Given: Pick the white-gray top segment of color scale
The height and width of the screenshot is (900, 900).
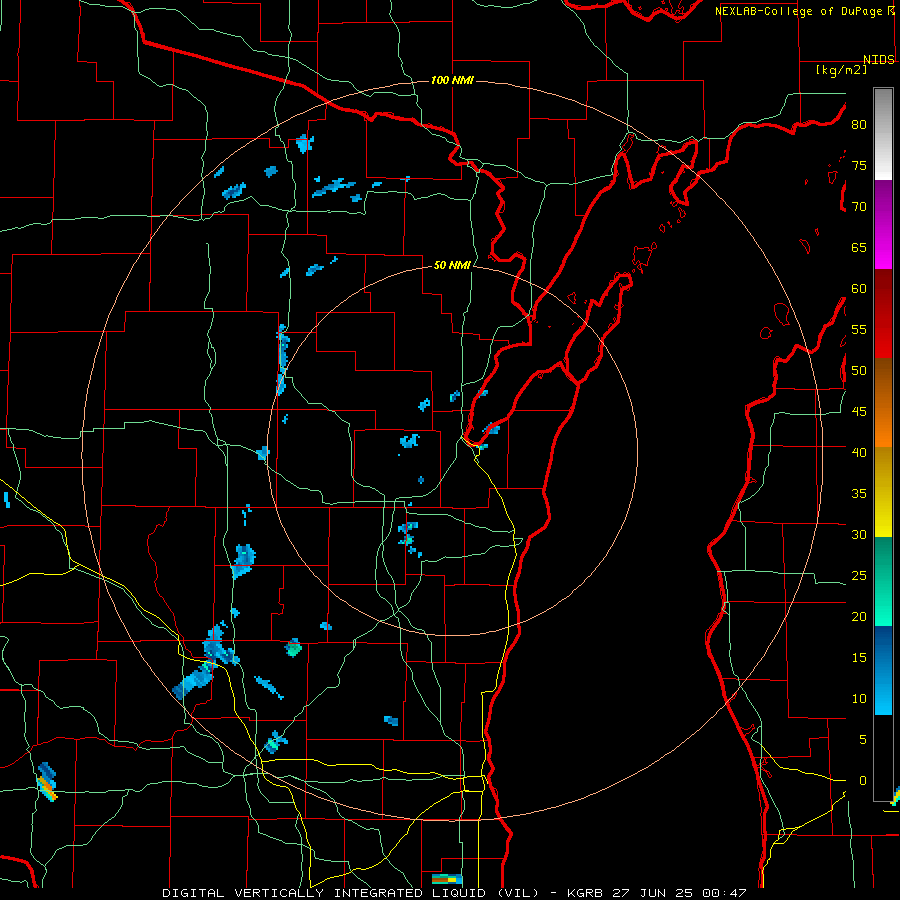Looking at the screenshot, I should click(x=883, y=134).
